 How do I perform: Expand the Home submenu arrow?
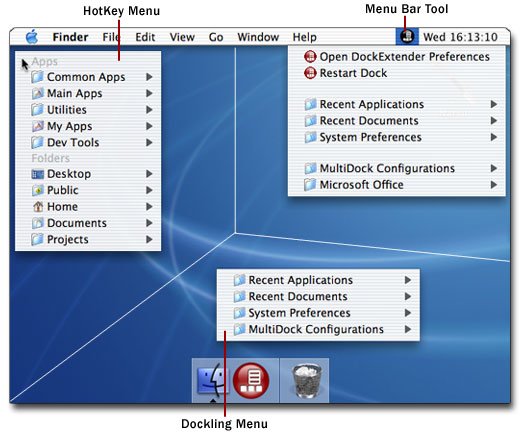[149, 207]
